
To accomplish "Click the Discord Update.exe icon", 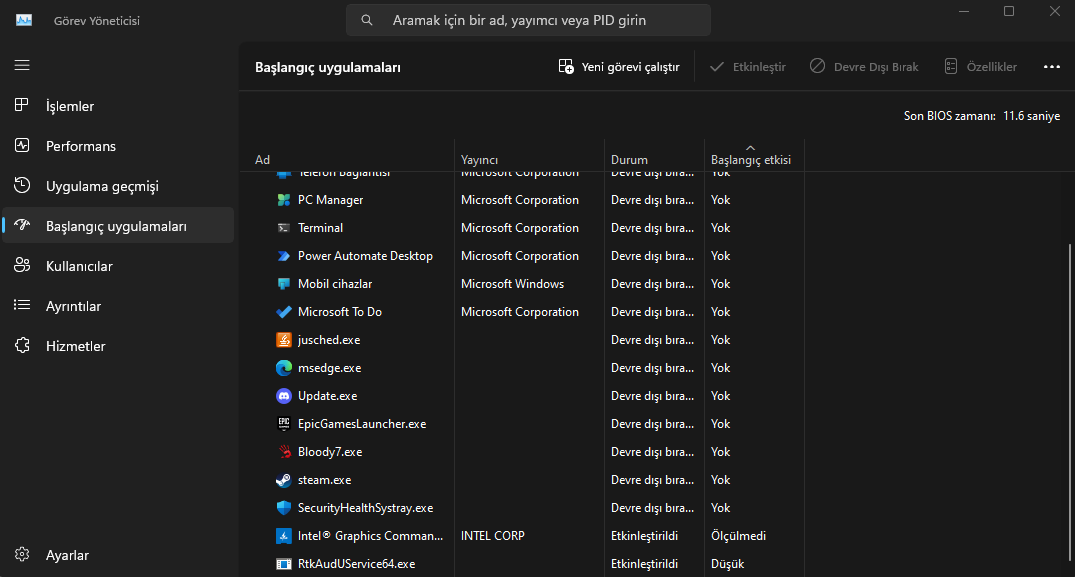I will point(284,396).
